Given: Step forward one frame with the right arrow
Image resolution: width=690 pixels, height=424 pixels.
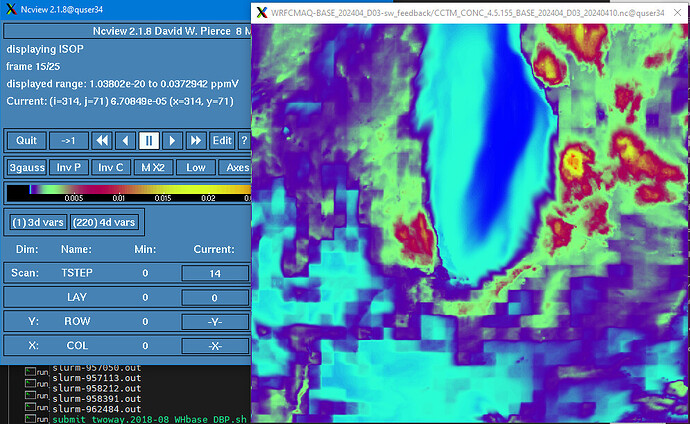Looking at the screenshot, I should [x=171, y=141].
